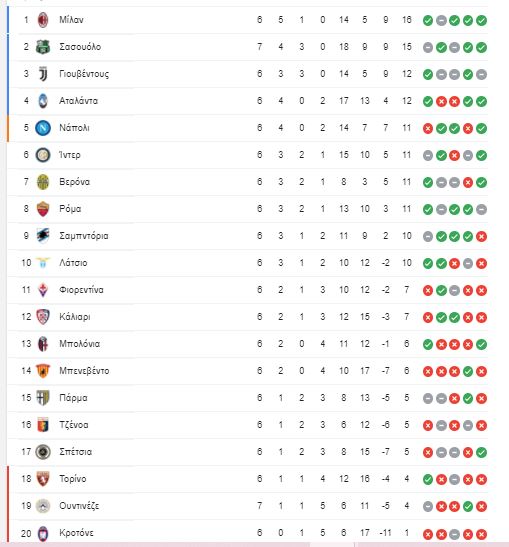Screen dimensions: 509x547
Task: Click Τορίνο's green win result icon
Action: pos(428,480)
